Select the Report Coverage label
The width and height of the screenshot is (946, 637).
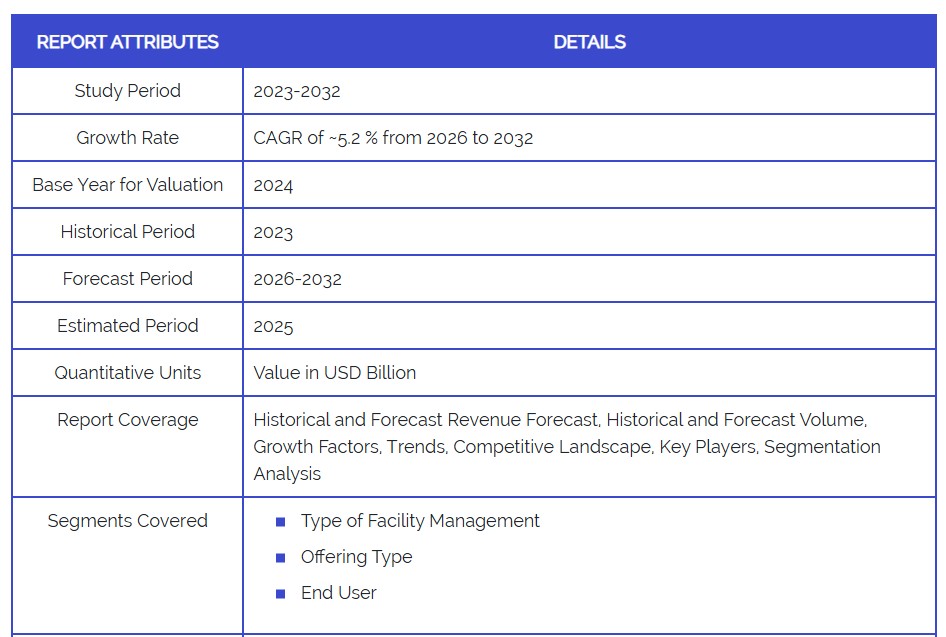pos(127,420)
